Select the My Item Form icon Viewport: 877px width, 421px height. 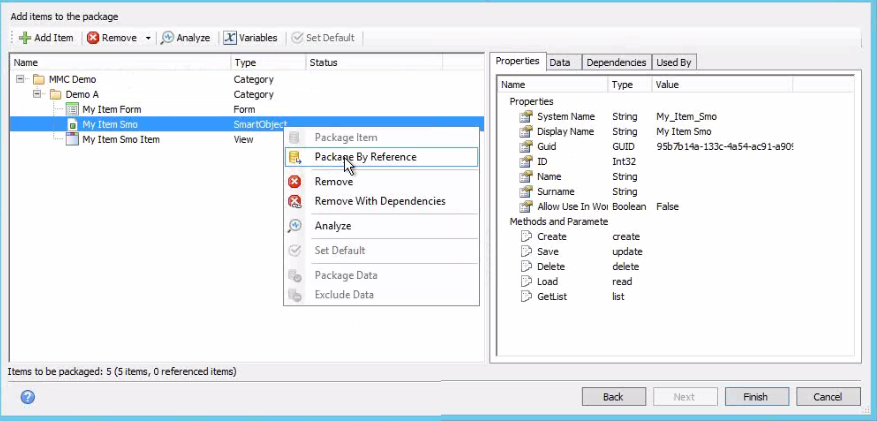[72, 109]
